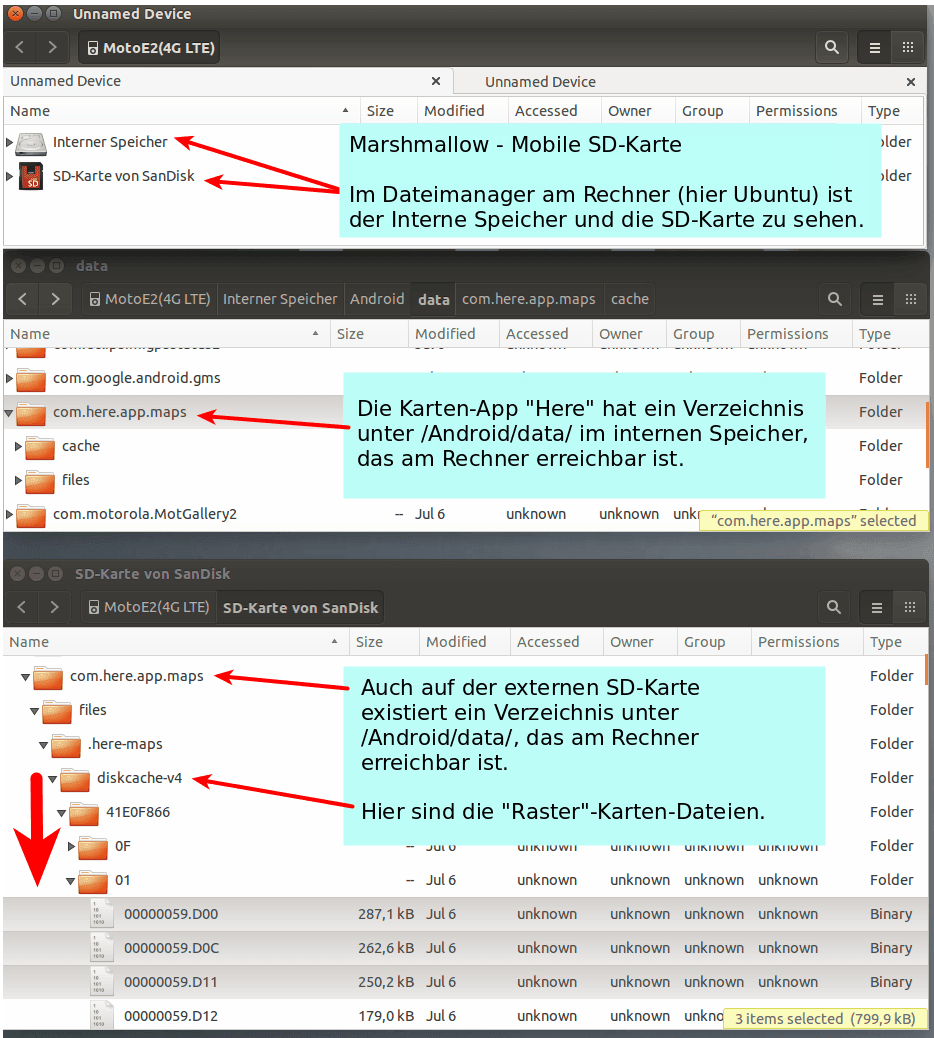Click the data breadcrumb in data window

[434, 299]
